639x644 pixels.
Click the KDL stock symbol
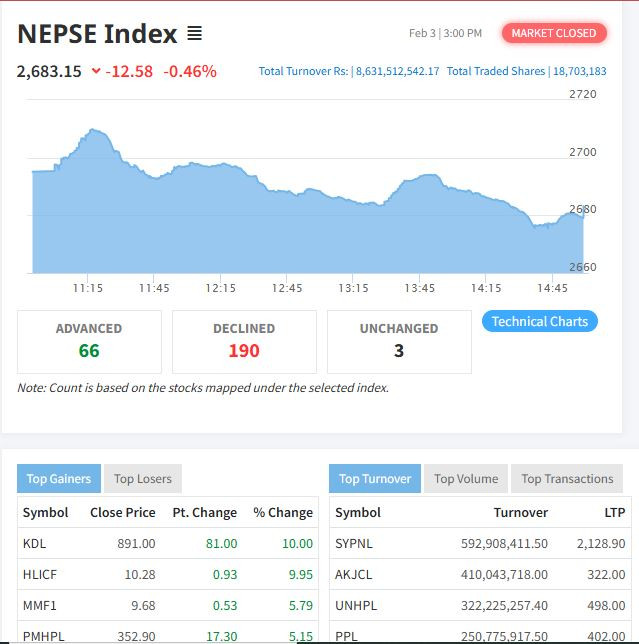click(34, 543)
